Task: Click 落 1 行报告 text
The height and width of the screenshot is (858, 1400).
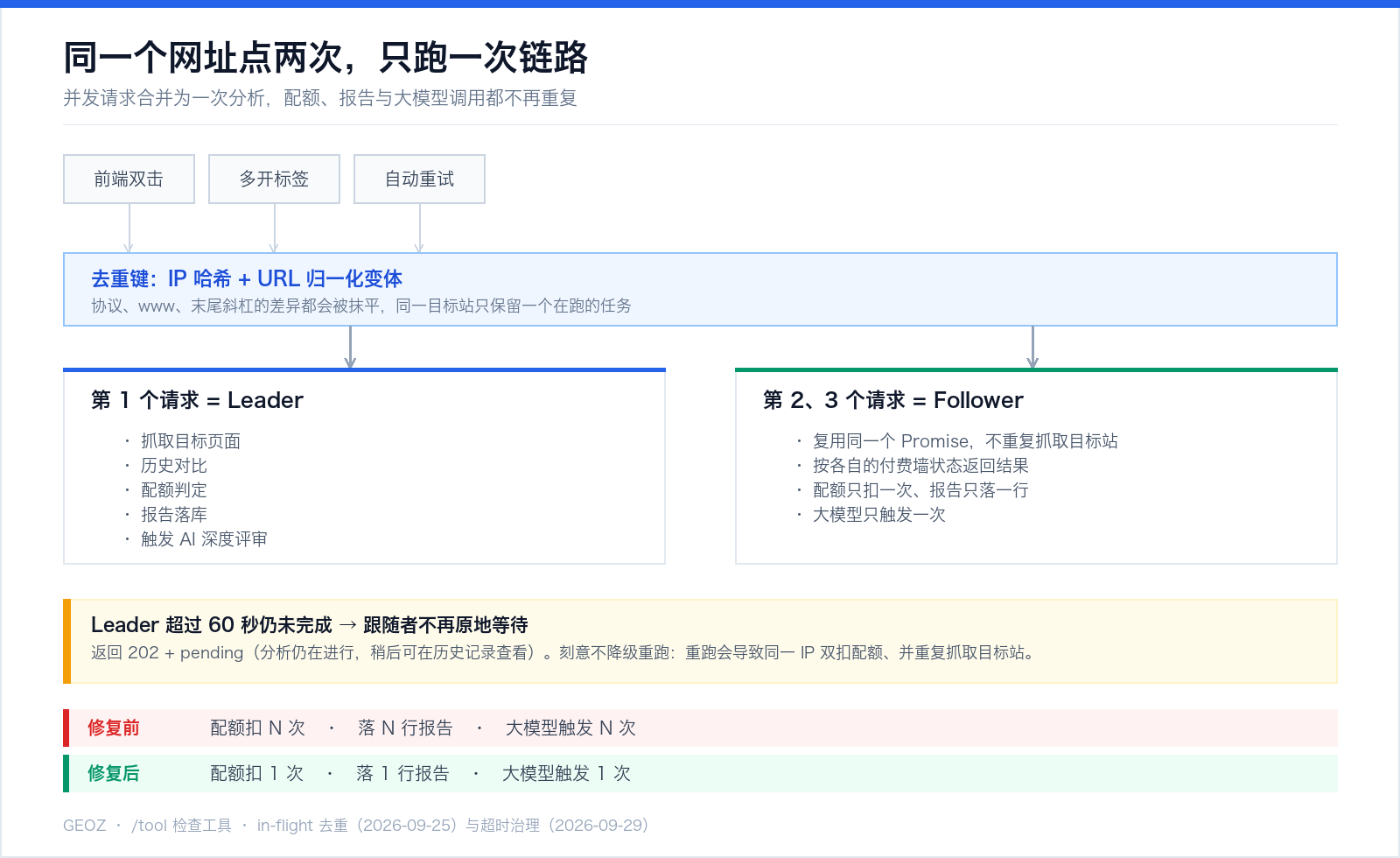Action: (x=402, y=773)
